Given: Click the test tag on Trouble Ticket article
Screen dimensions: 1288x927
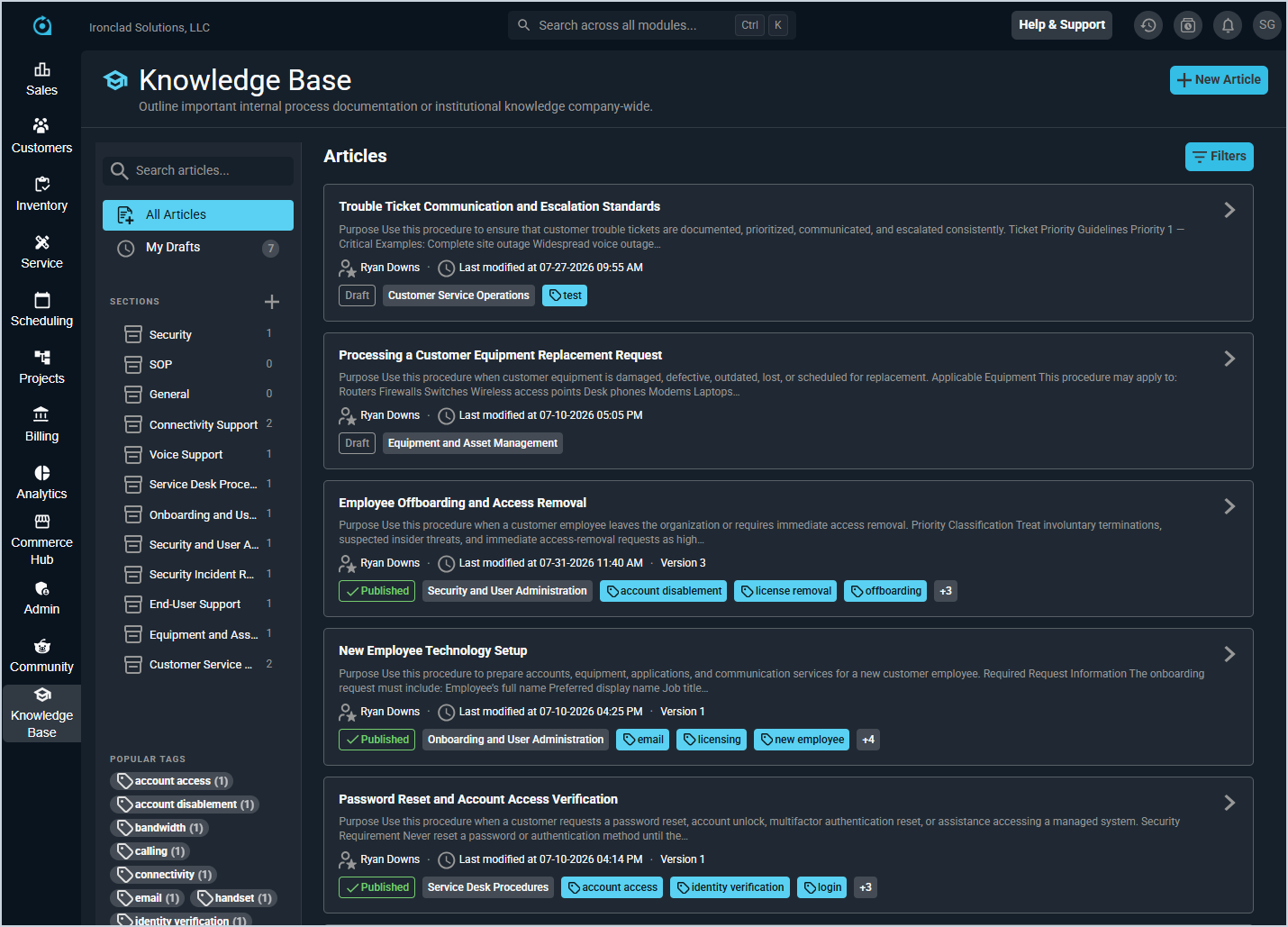Looking at the screenshot, I should (x=565, y=295).
